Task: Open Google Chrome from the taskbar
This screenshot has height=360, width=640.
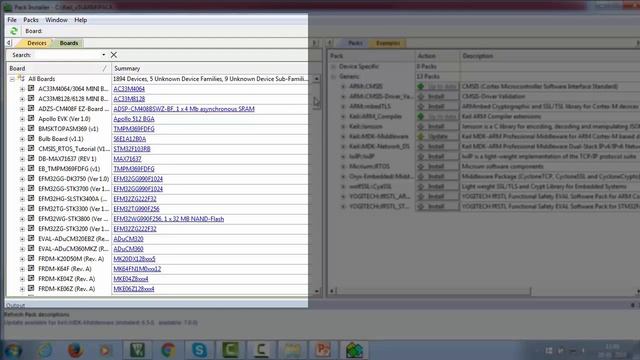Action: coord(168,350)
